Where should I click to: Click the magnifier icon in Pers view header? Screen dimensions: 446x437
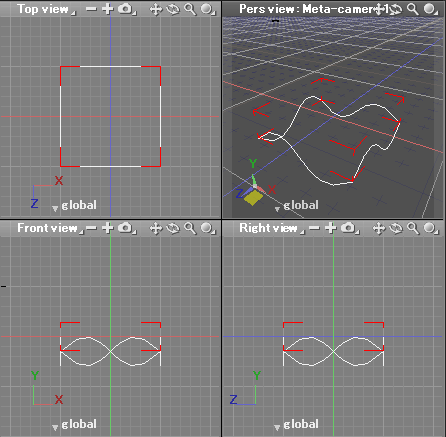point(413,9)
